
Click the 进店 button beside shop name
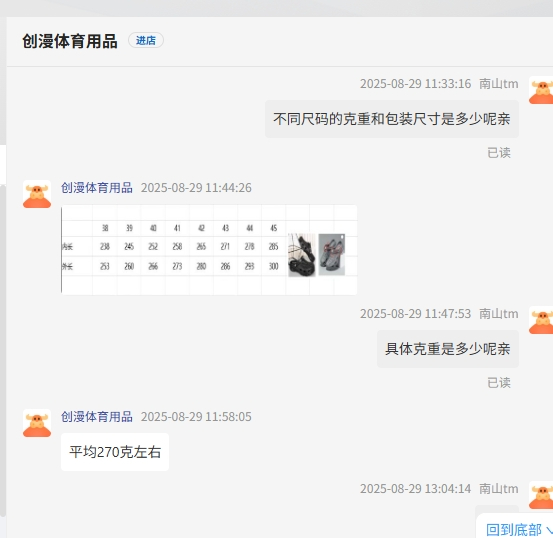click(x=146, y=40)
